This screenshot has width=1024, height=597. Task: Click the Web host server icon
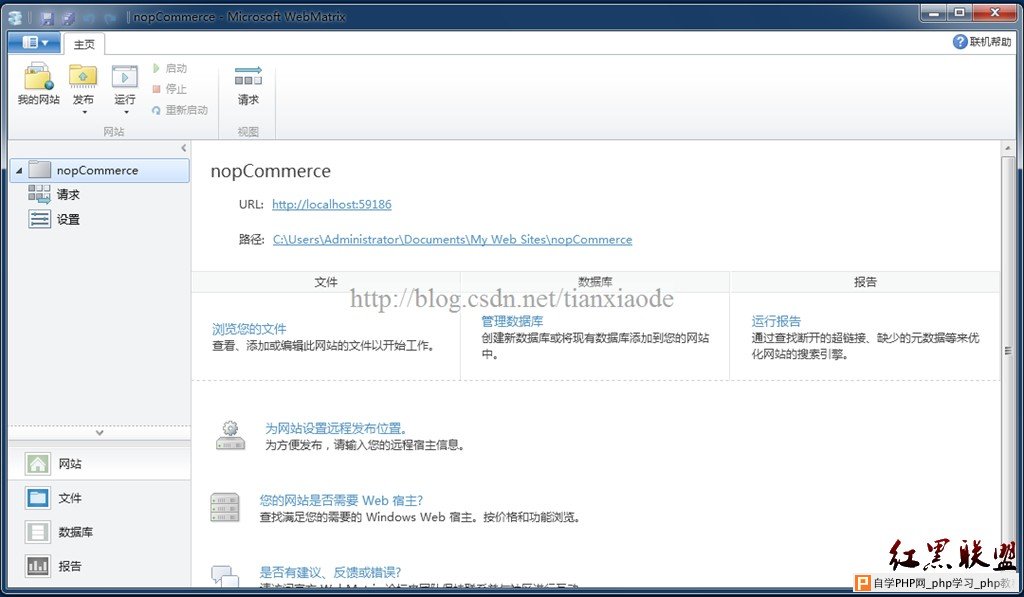[x=225, y=508]
